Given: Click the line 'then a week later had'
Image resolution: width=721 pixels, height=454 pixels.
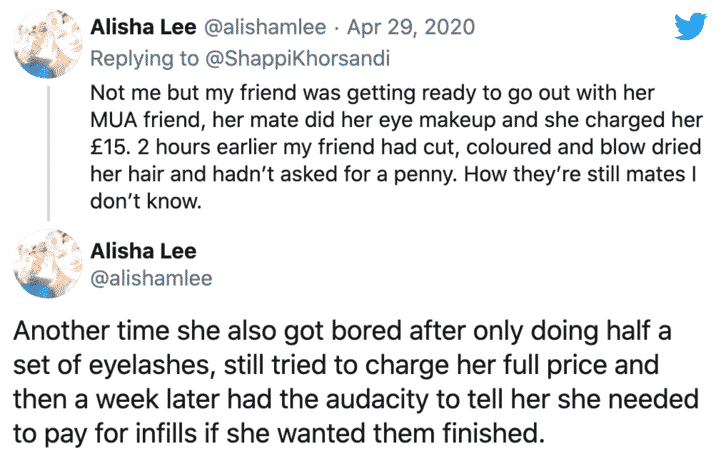Looking at the screenshot, I should (x=356, y=399).
